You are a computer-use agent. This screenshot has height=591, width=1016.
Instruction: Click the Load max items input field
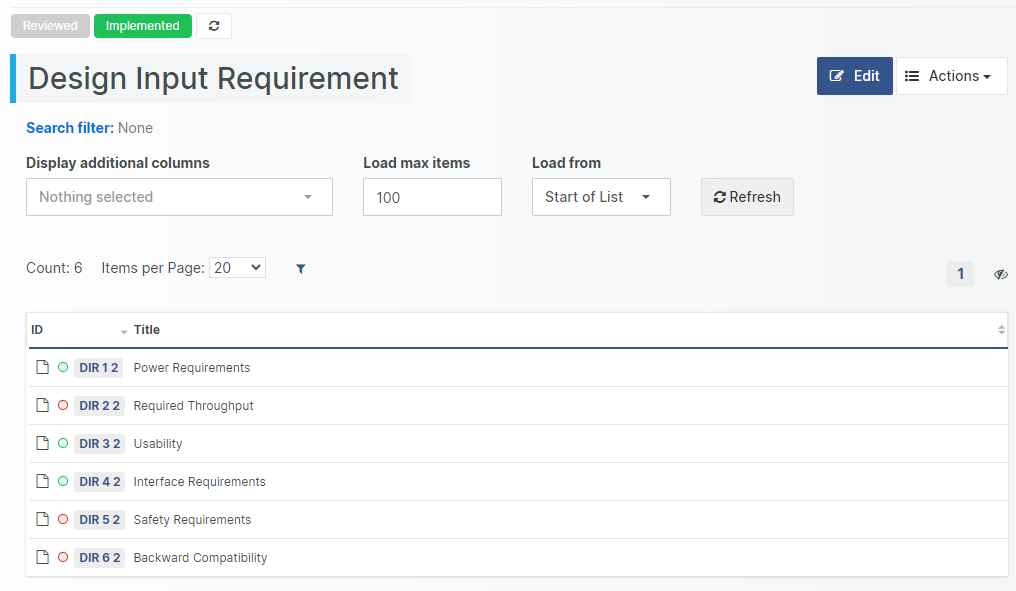(432, 197)
